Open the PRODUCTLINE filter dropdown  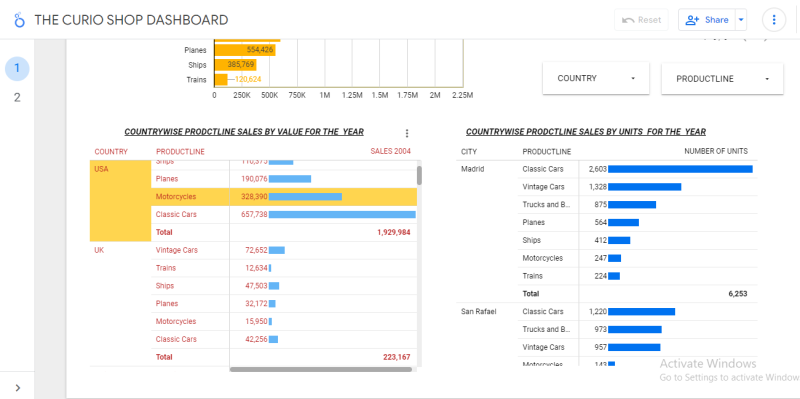tap(722, 79)
